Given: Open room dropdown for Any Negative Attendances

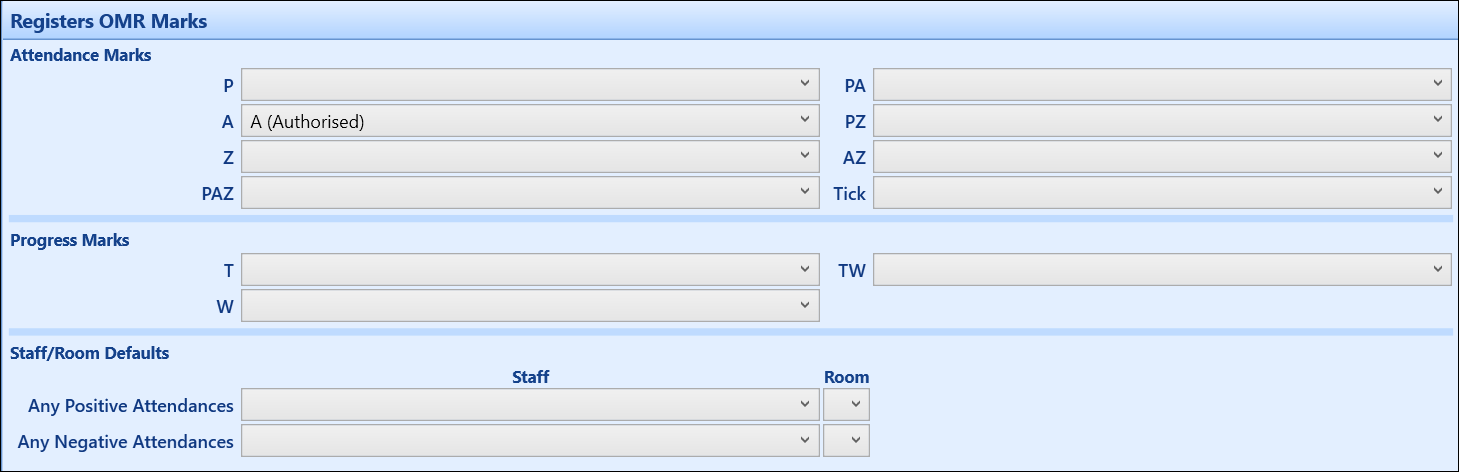Looking at the screenshot, I should 846,441.
